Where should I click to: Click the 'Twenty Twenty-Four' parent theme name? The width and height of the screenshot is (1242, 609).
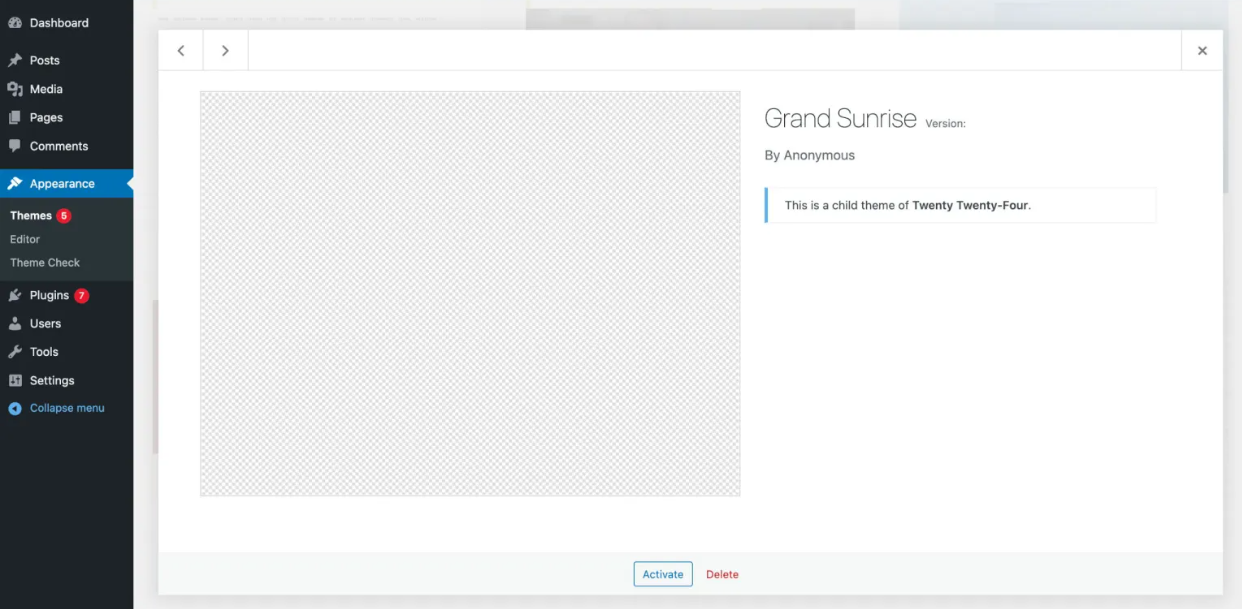point(970,205)
